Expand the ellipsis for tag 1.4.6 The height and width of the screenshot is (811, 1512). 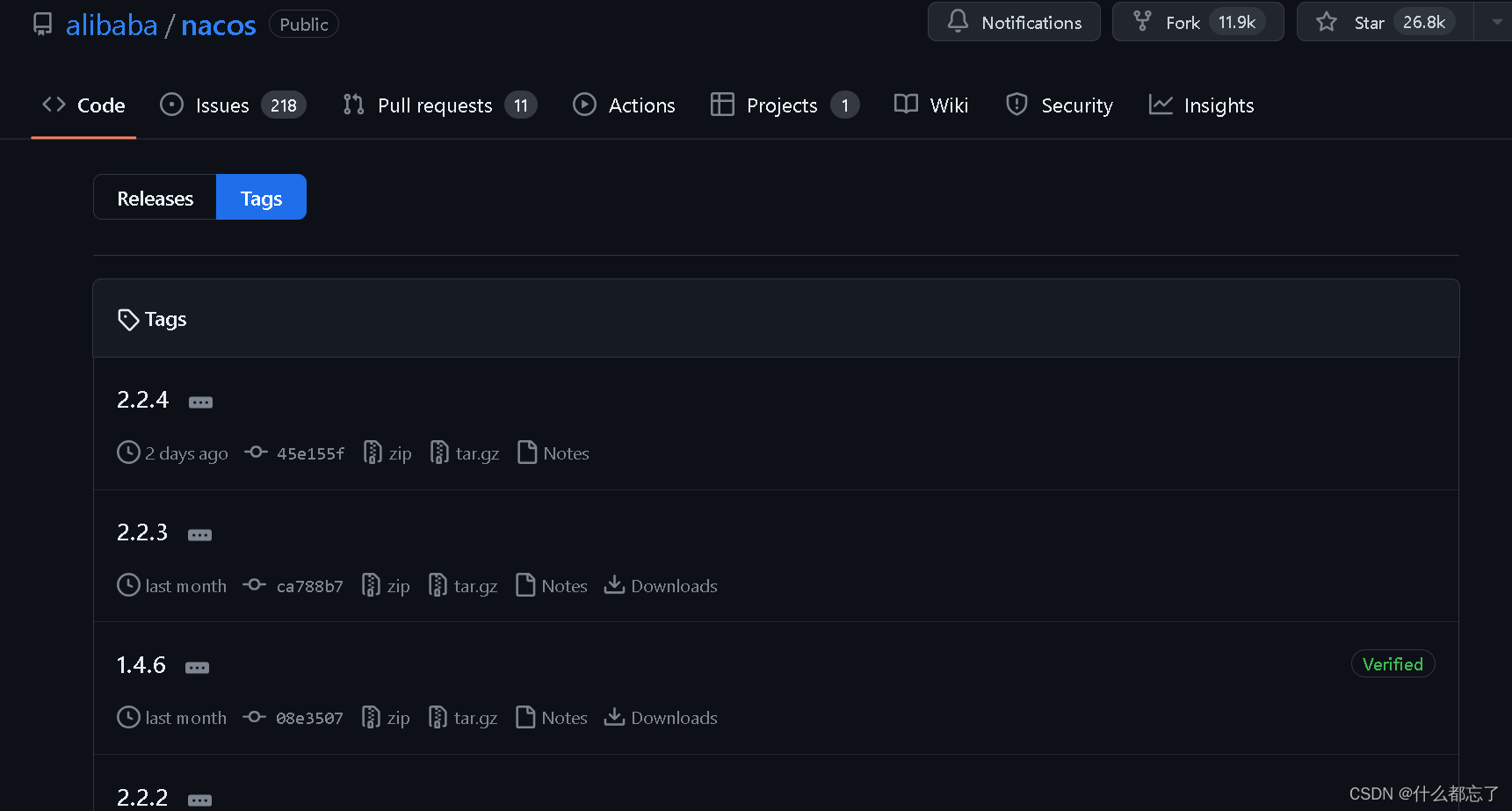click(197, 668)
